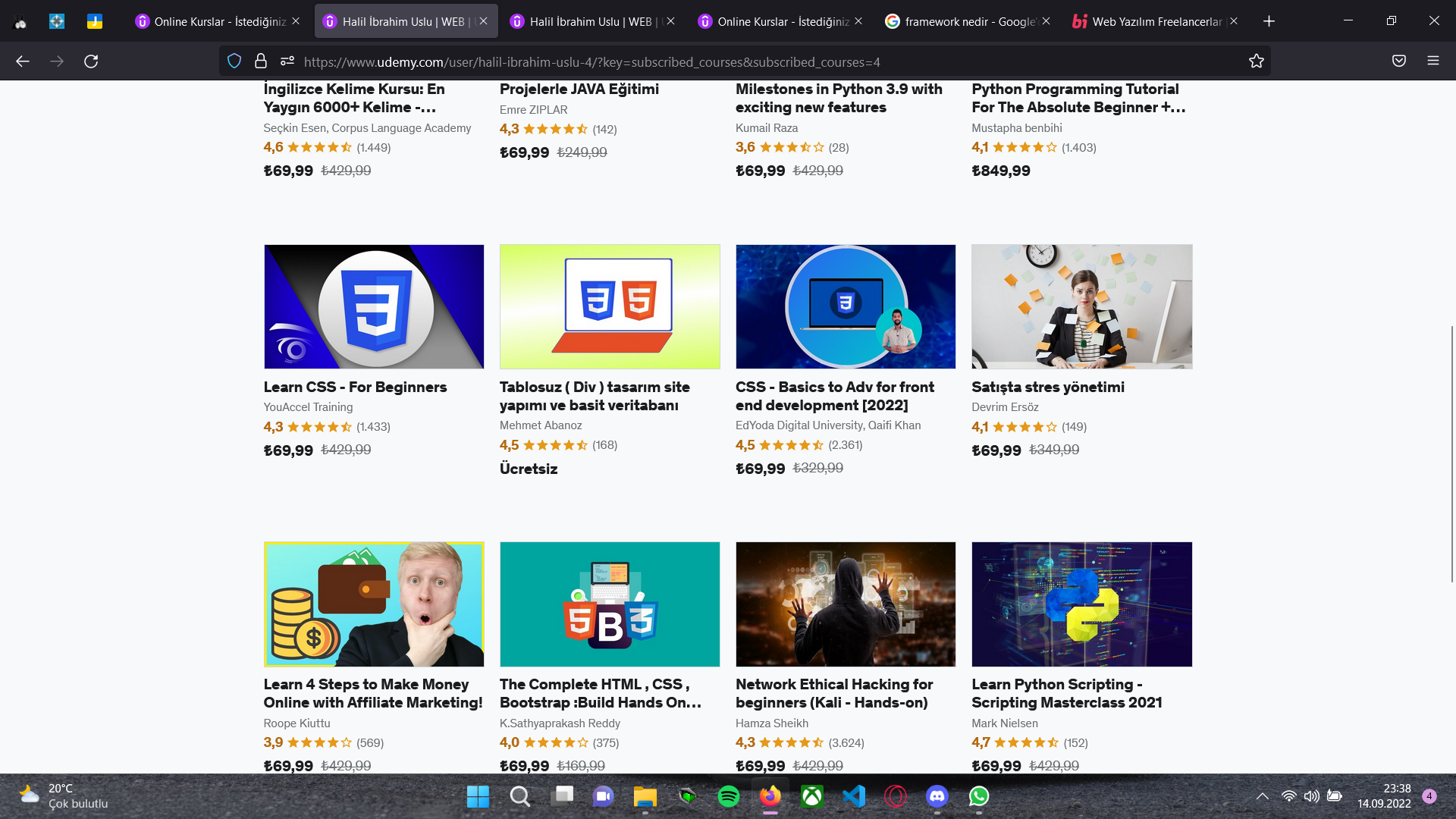The width and height of the screenshot is (1456, 819).
Task: Open Tablosuz (Div) tasarım site yapımı title
Action: point(595,396)
